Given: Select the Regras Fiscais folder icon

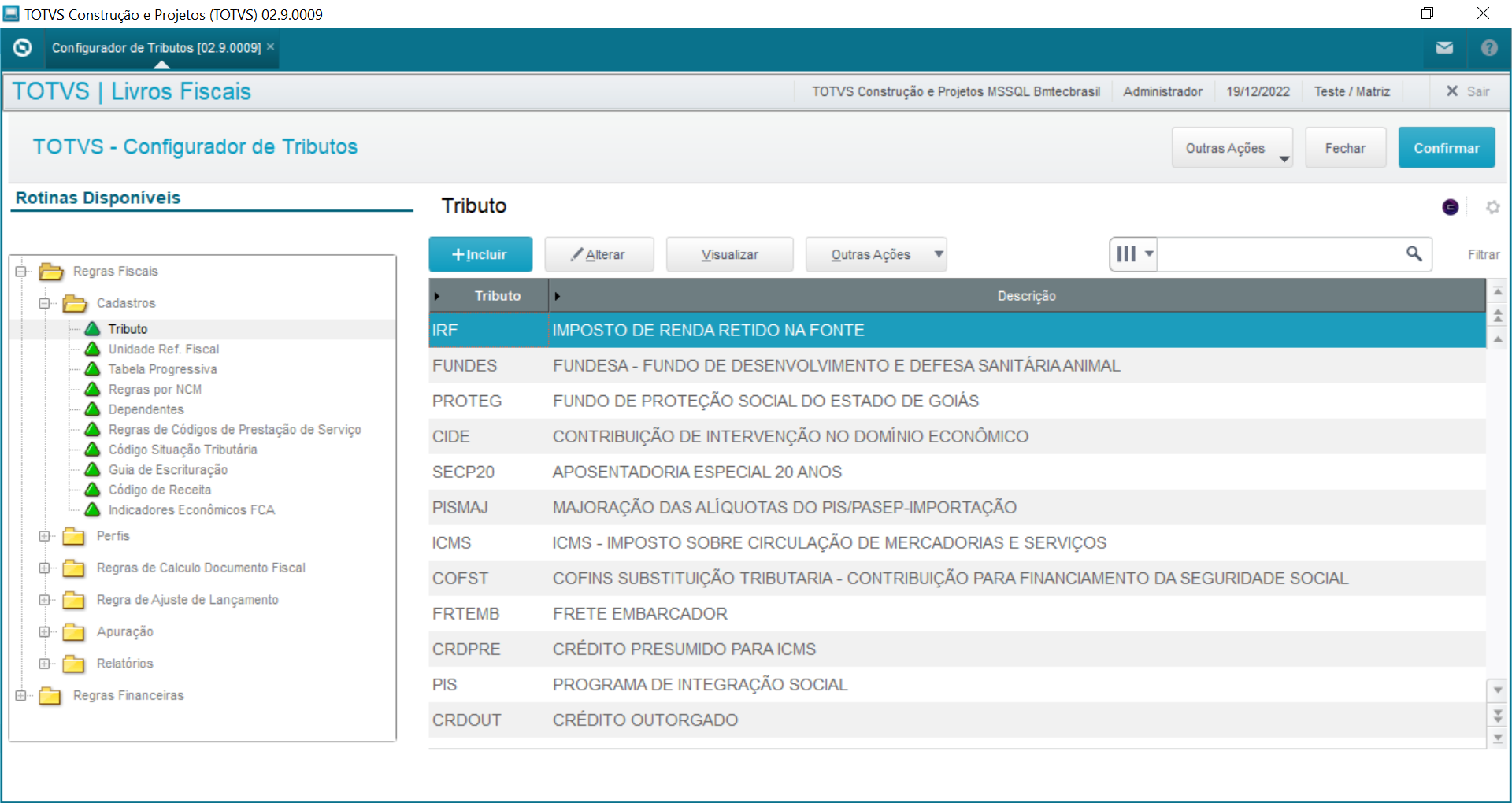Looking at the screenshot, I should point(51,272).
